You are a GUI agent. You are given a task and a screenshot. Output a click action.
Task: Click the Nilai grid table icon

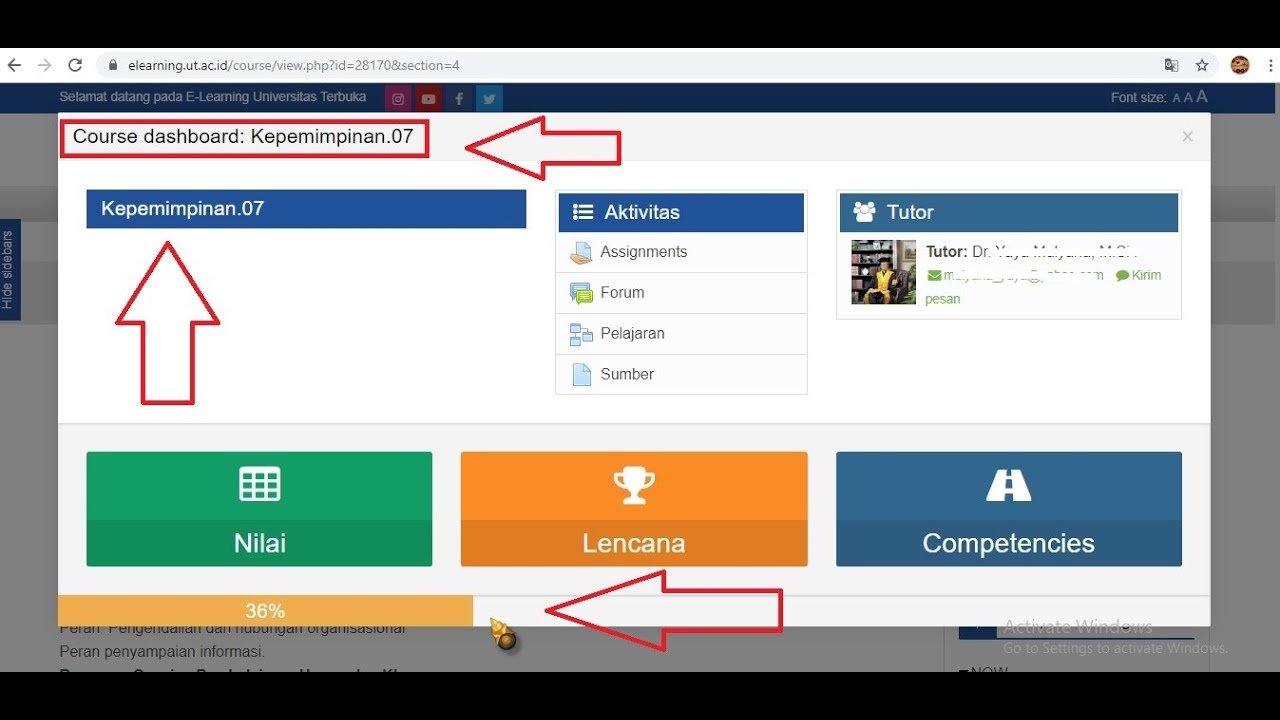coord(260,484)
